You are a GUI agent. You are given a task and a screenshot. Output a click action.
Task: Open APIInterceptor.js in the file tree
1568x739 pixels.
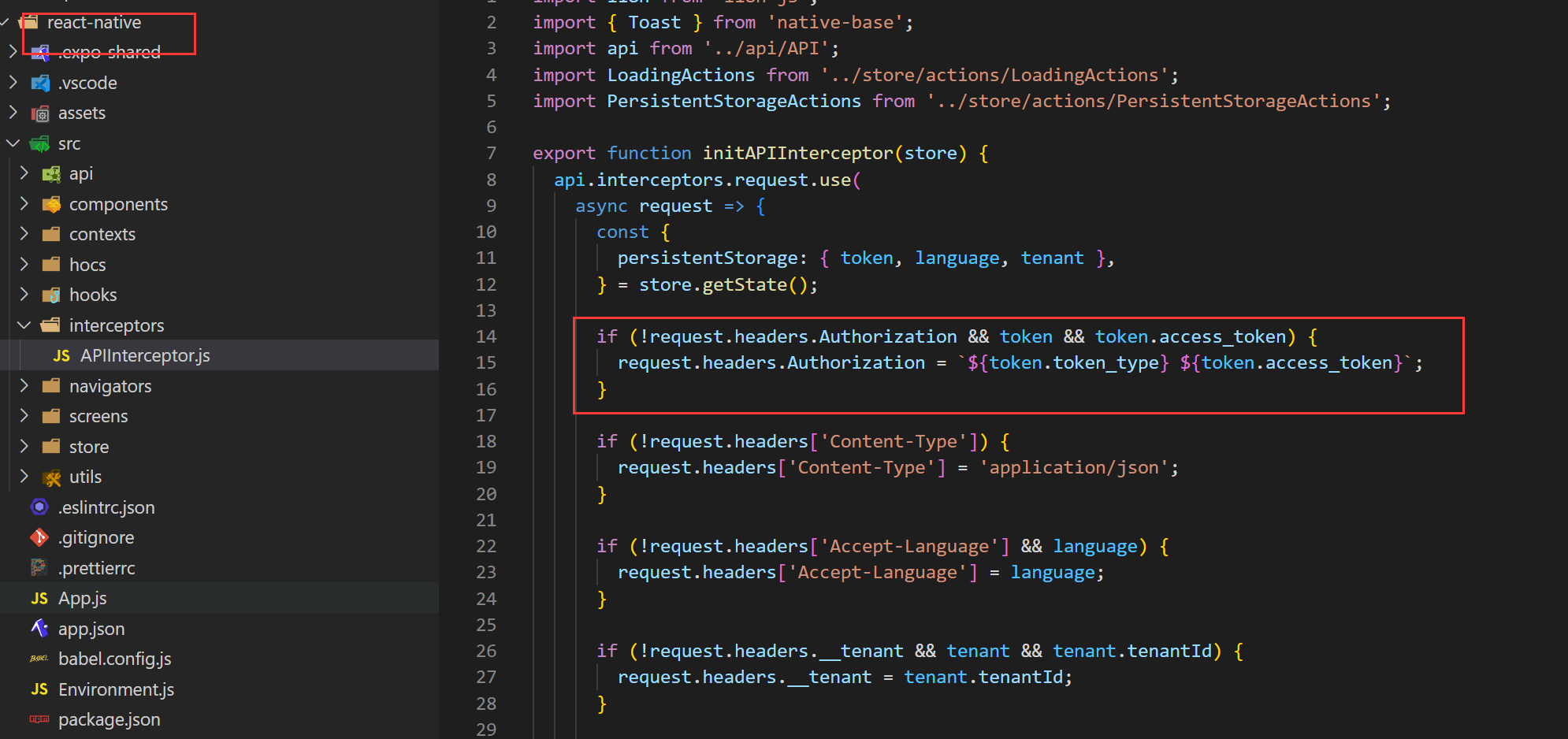click(x=145, y=356)
